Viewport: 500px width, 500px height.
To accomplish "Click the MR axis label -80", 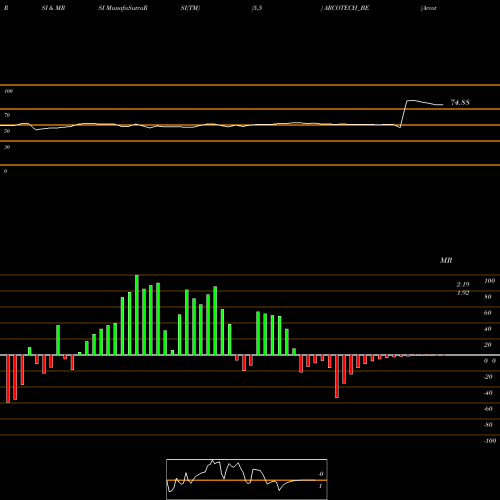I will [488, 425].
